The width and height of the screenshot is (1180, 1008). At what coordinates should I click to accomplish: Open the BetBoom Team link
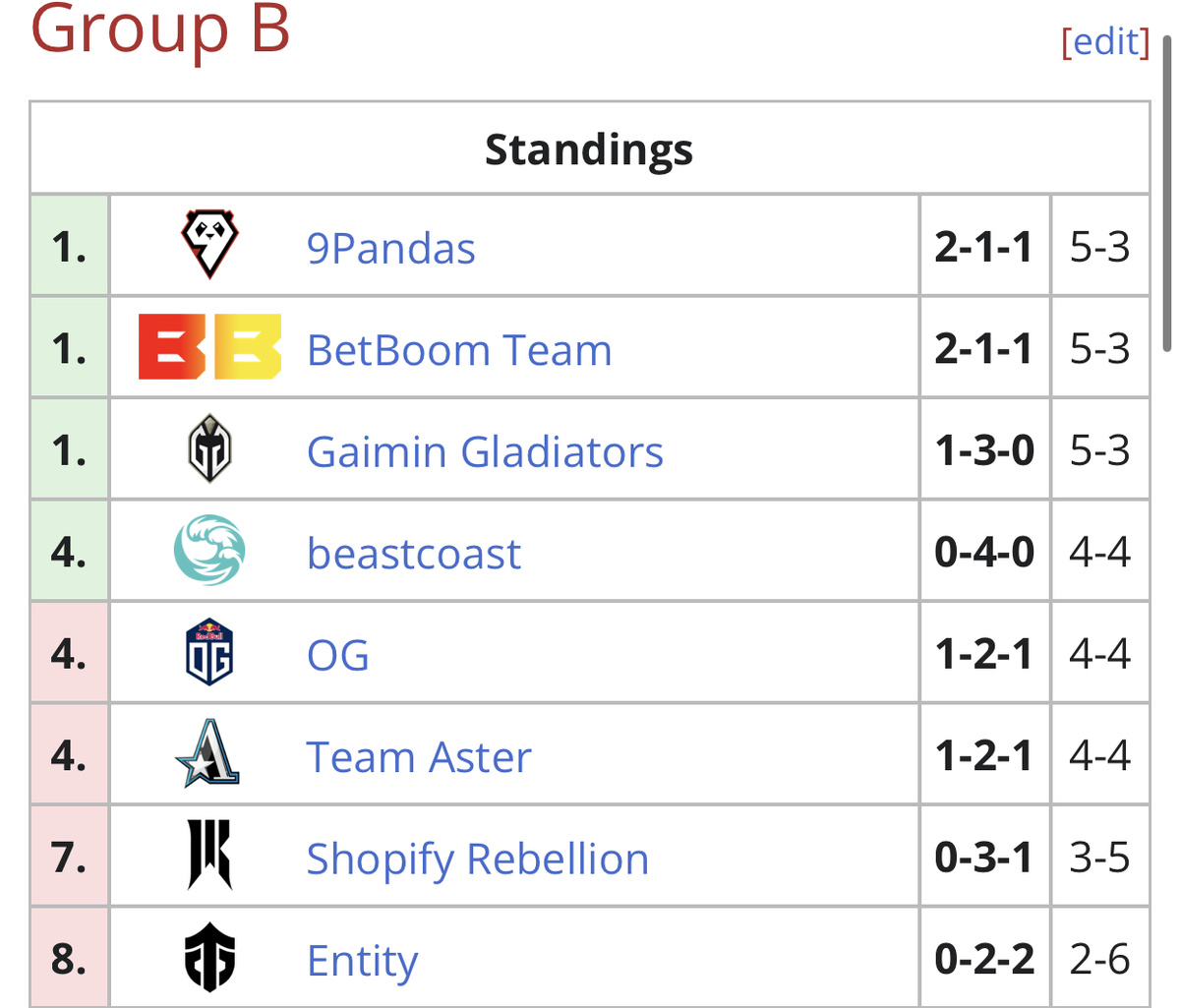pyautogui.click(x=459, y=350)
